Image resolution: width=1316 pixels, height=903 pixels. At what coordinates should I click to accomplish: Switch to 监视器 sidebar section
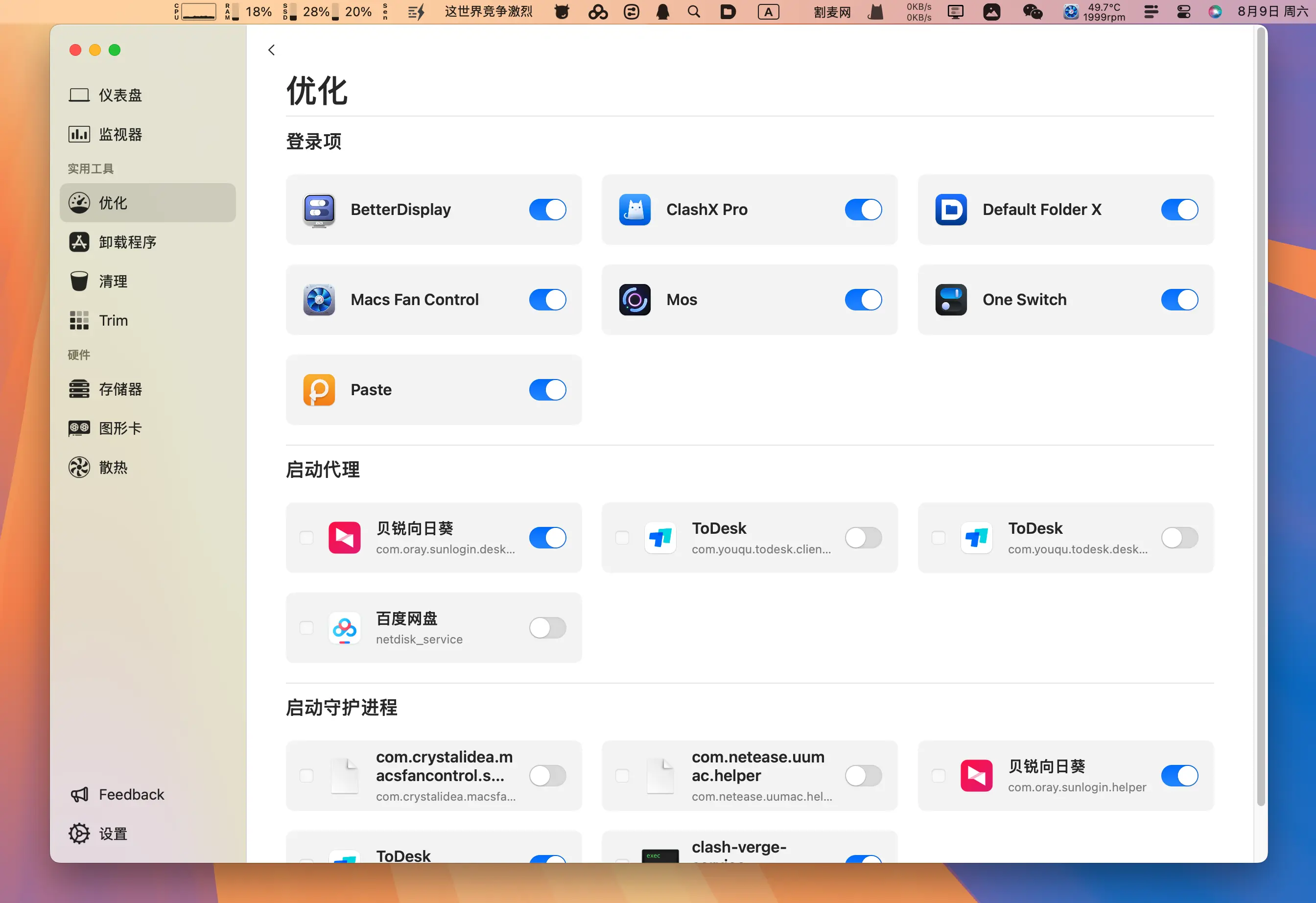pyautogui.click(x=120, y=134)
